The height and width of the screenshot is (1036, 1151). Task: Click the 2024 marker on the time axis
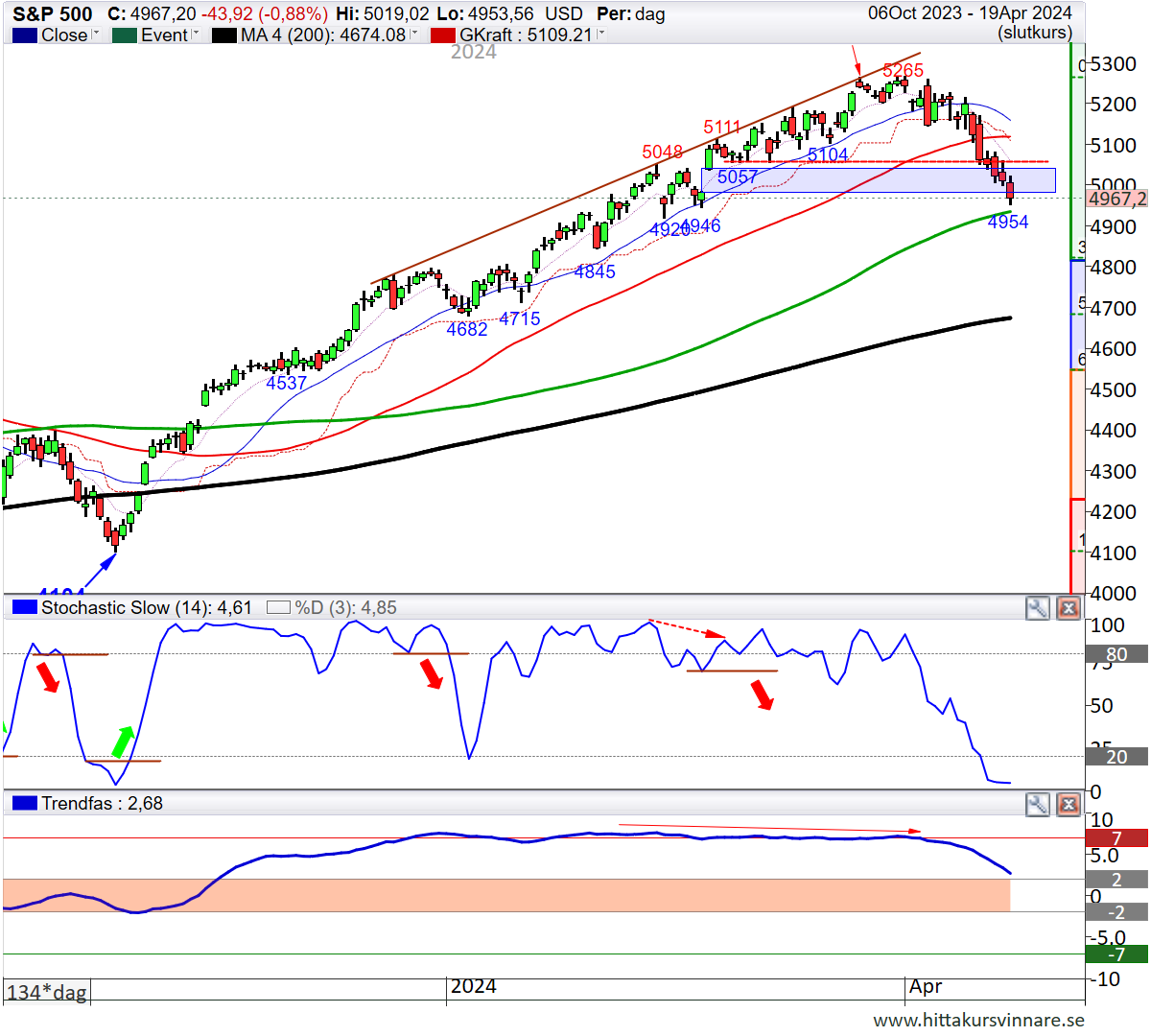[474, 987]
